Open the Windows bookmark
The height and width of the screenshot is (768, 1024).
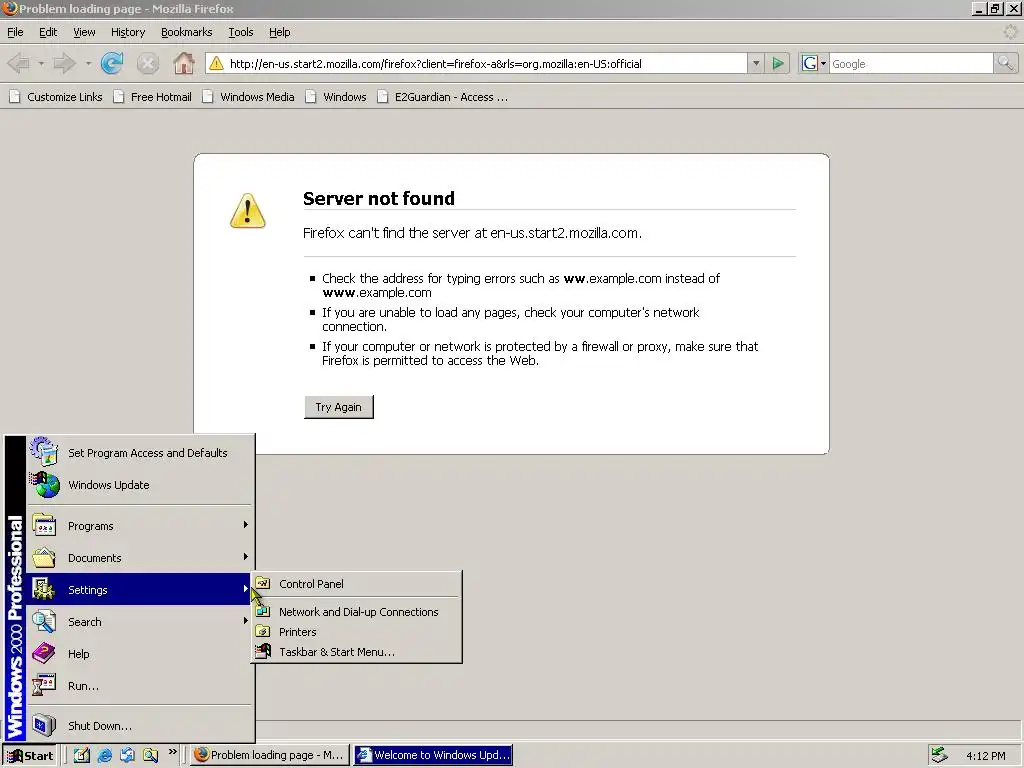[x=336, y=97]
